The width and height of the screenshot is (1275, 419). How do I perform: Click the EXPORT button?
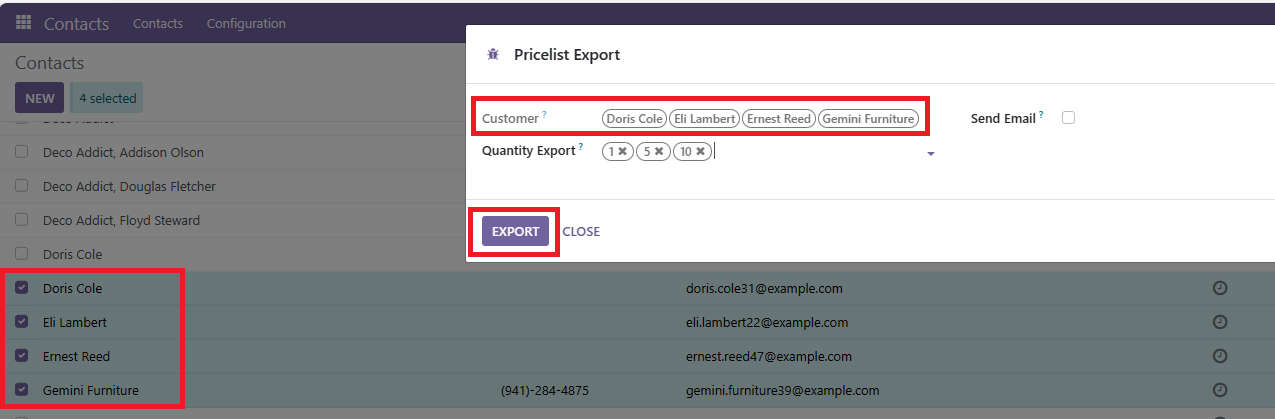point(515,231)
